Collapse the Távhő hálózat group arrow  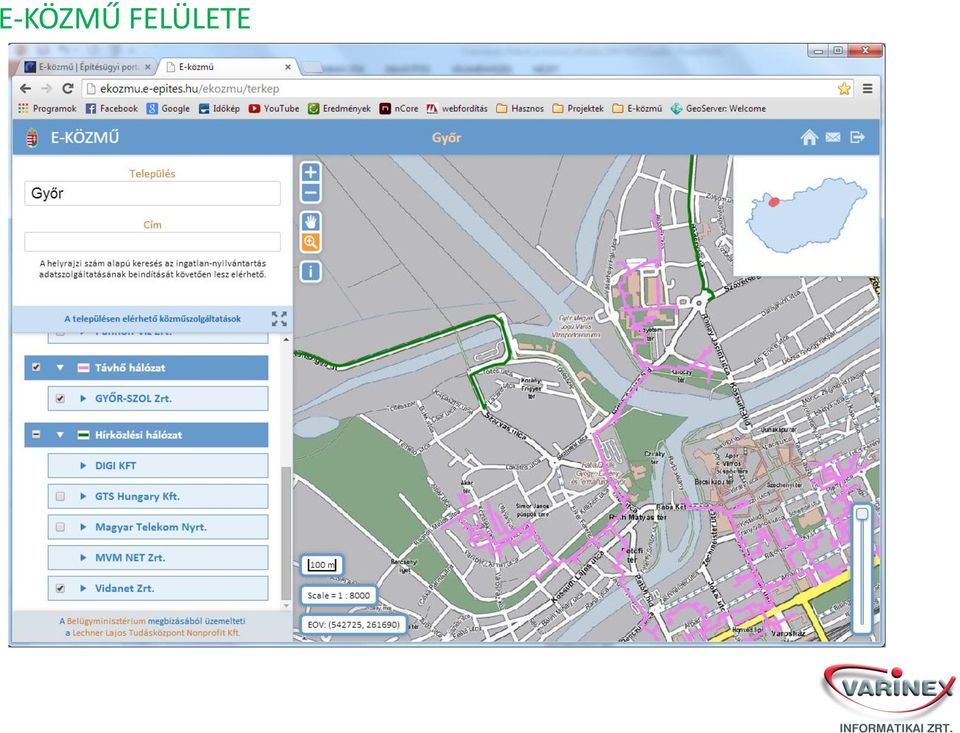[60, 367]
